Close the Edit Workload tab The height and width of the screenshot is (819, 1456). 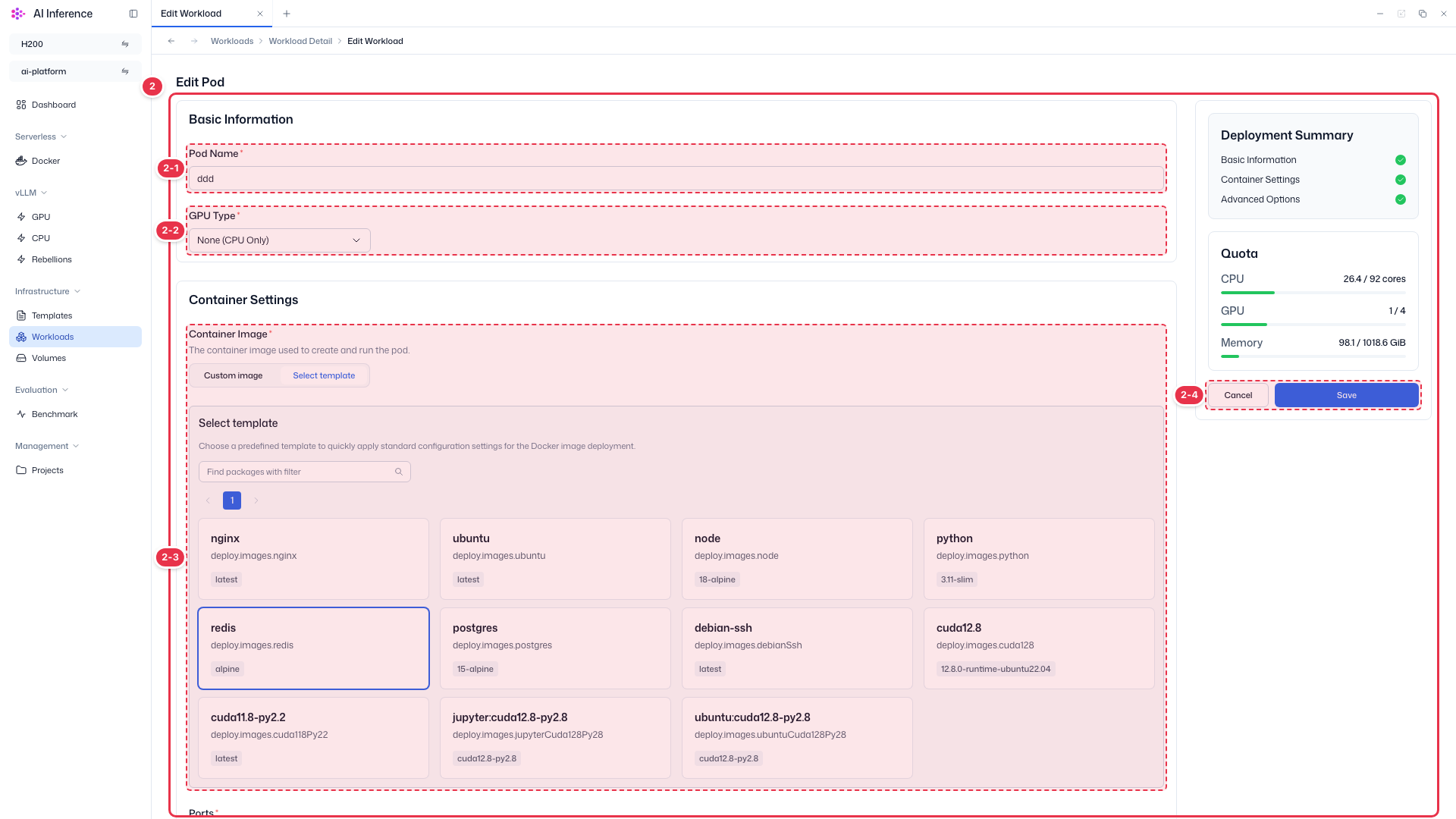260,14
